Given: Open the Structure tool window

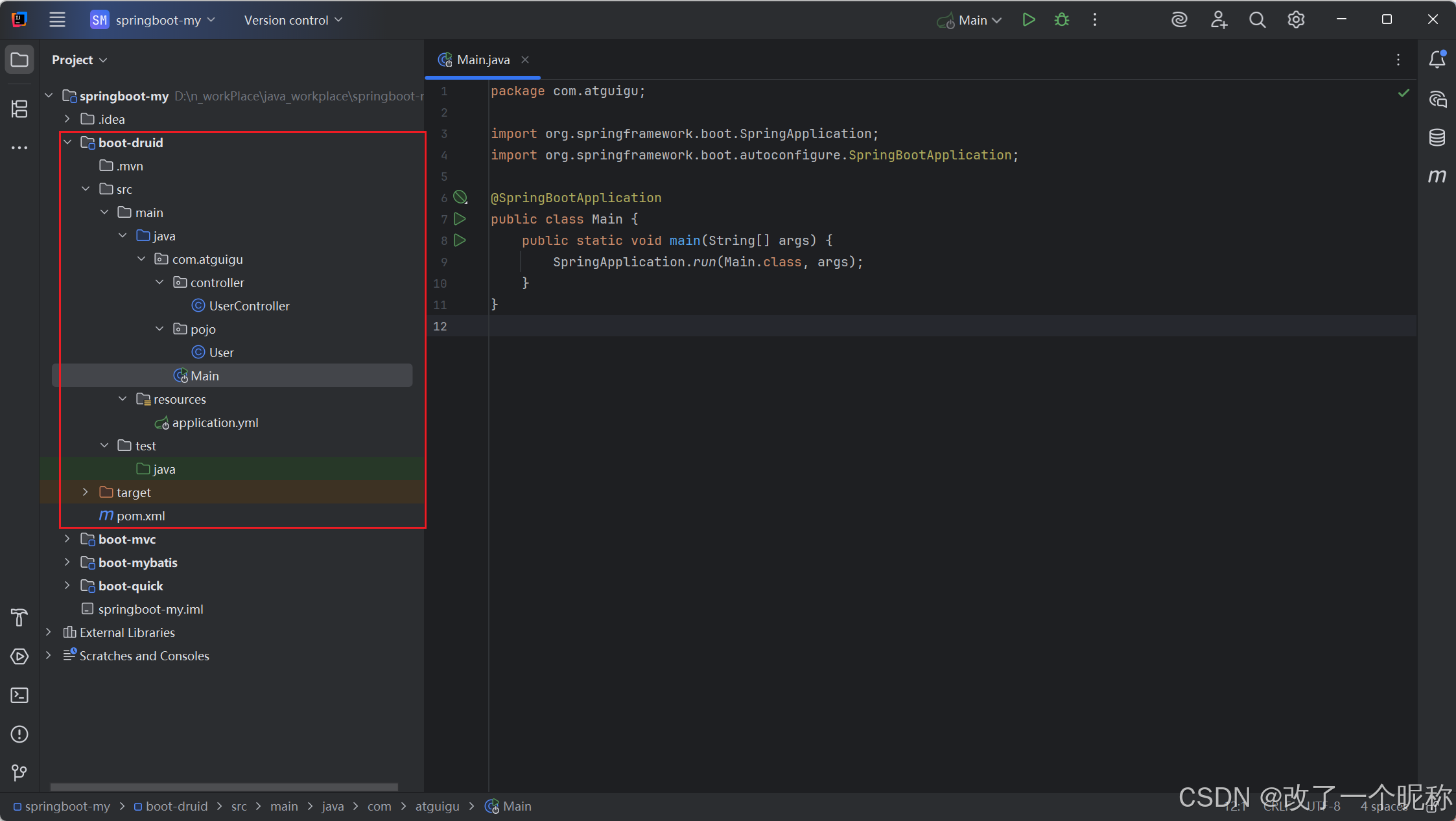Looking at the screenshot, I should click(19, 109).
